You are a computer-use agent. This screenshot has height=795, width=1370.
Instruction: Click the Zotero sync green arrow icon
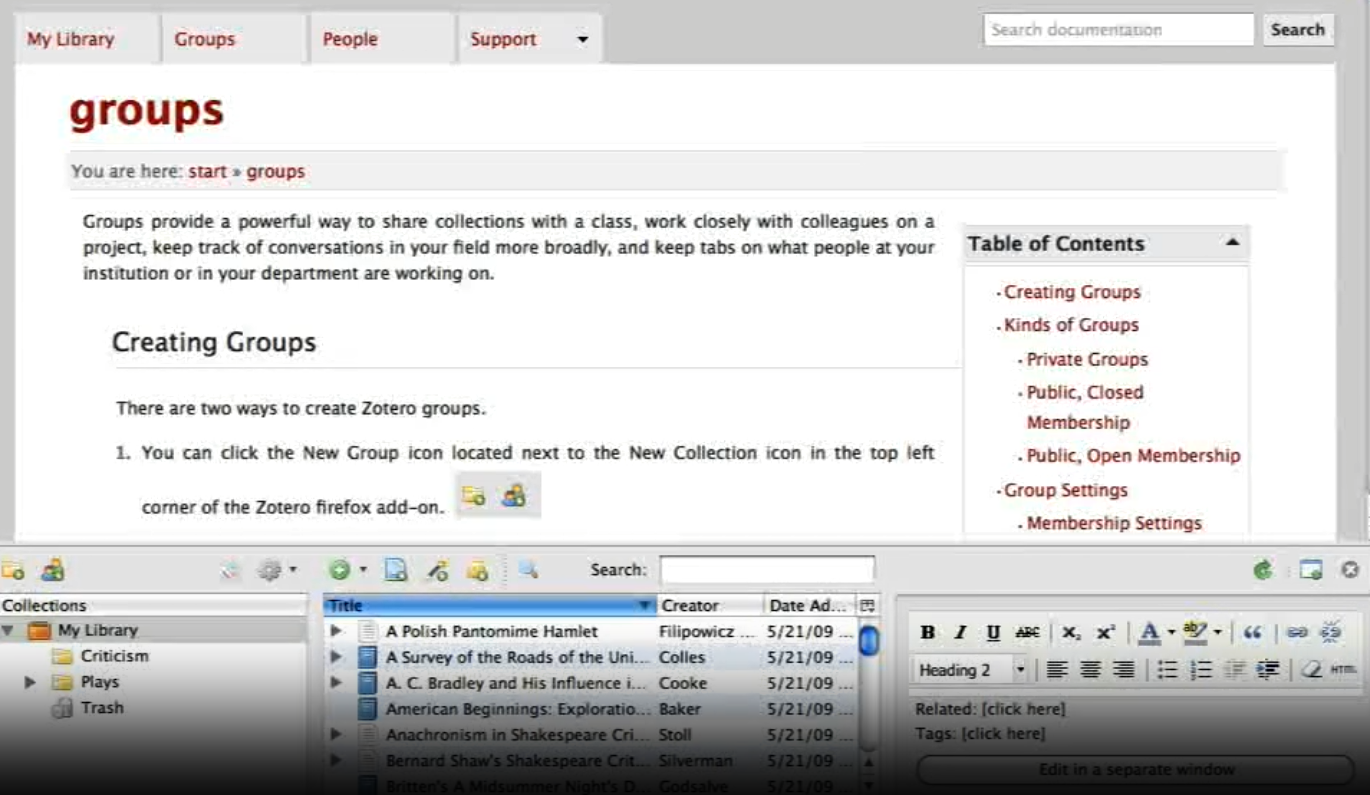point(1263,570)
